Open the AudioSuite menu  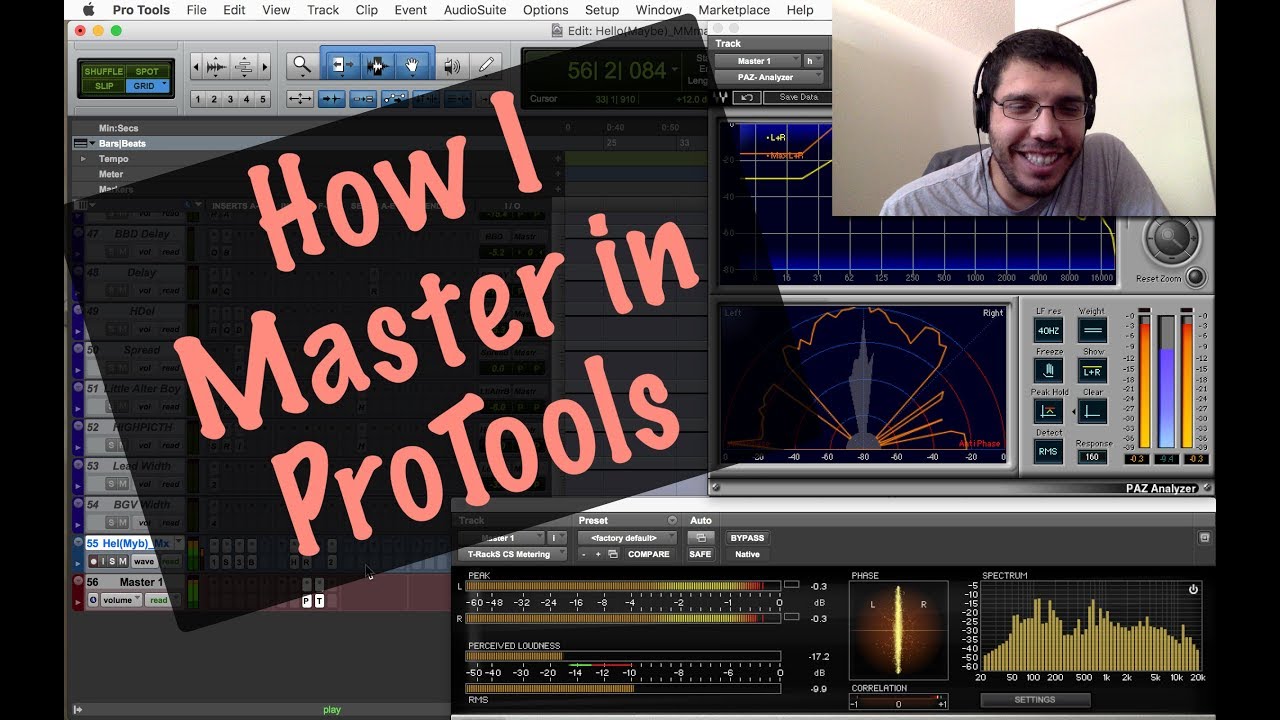(476, 10)
